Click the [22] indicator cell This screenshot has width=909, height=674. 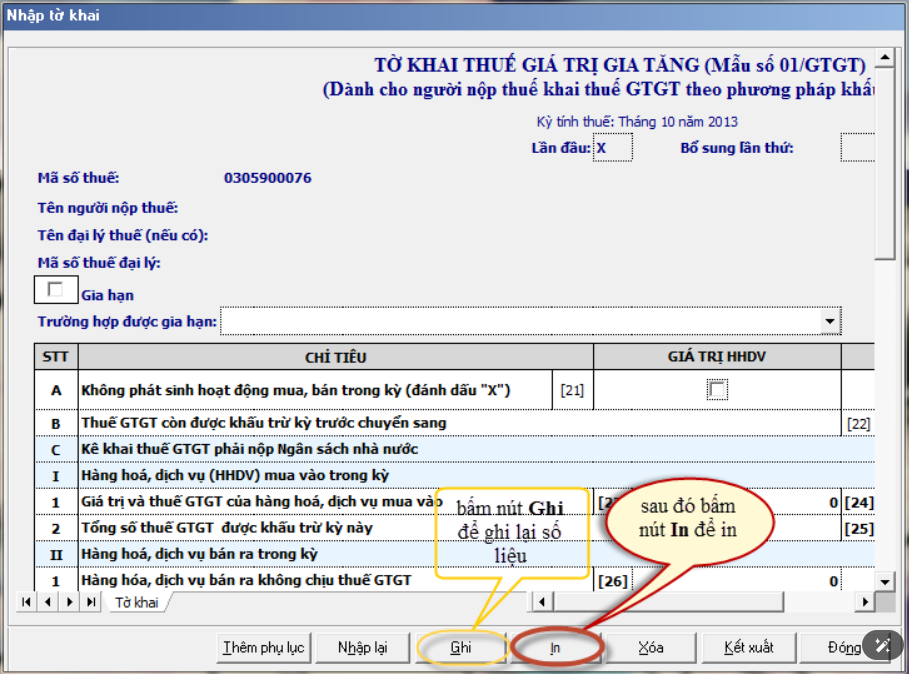[859, 424]
